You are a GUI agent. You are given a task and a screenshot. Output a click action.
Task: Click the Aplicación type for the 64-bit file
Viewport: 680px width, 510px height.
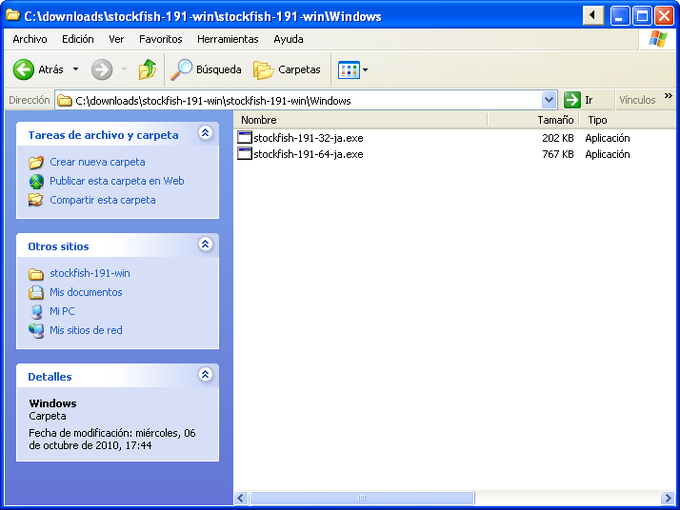(607, 154)
